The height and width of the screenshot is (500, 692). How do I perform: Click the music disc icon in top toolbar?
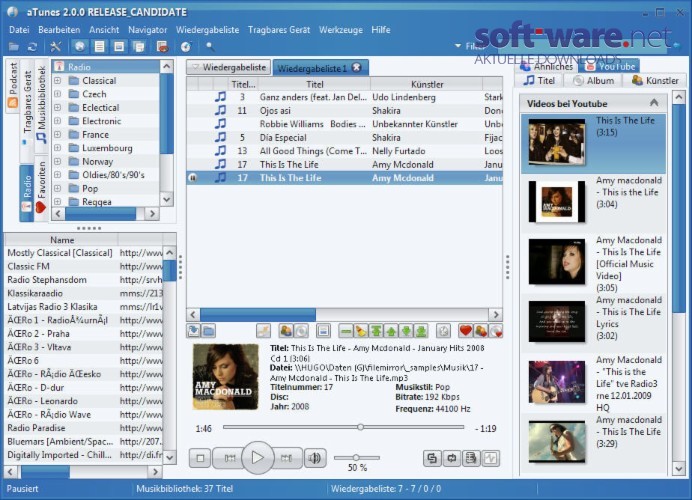[x=186, y=46]
